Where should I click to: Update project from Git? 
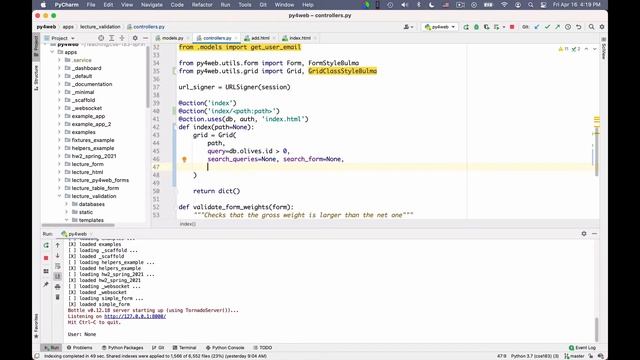pyautogui.click(x=537, y=27)
